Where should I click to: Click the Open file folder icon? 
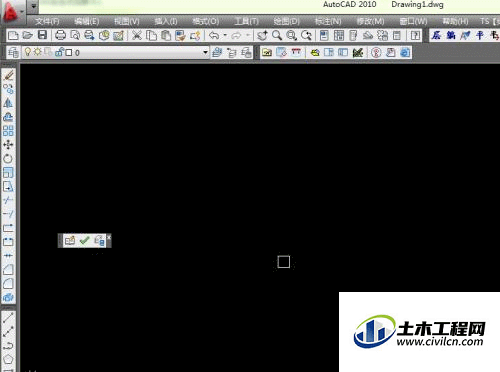(x=27, y=35)
